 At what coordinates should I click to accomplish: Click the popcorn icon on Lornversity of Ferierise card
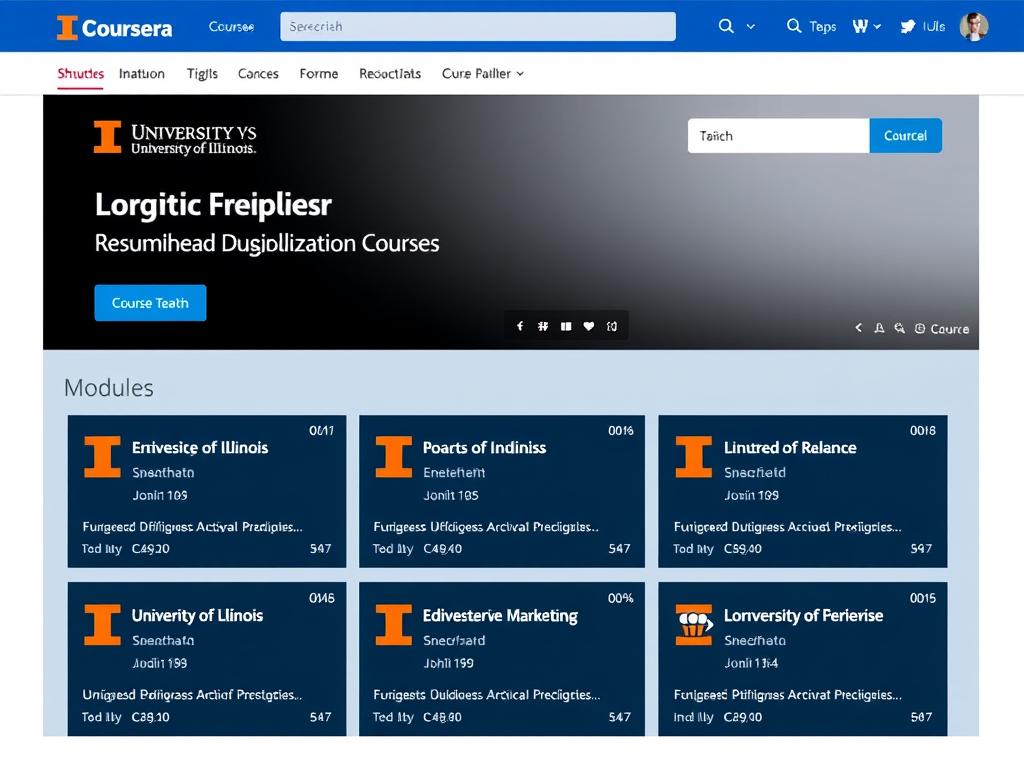694,625
